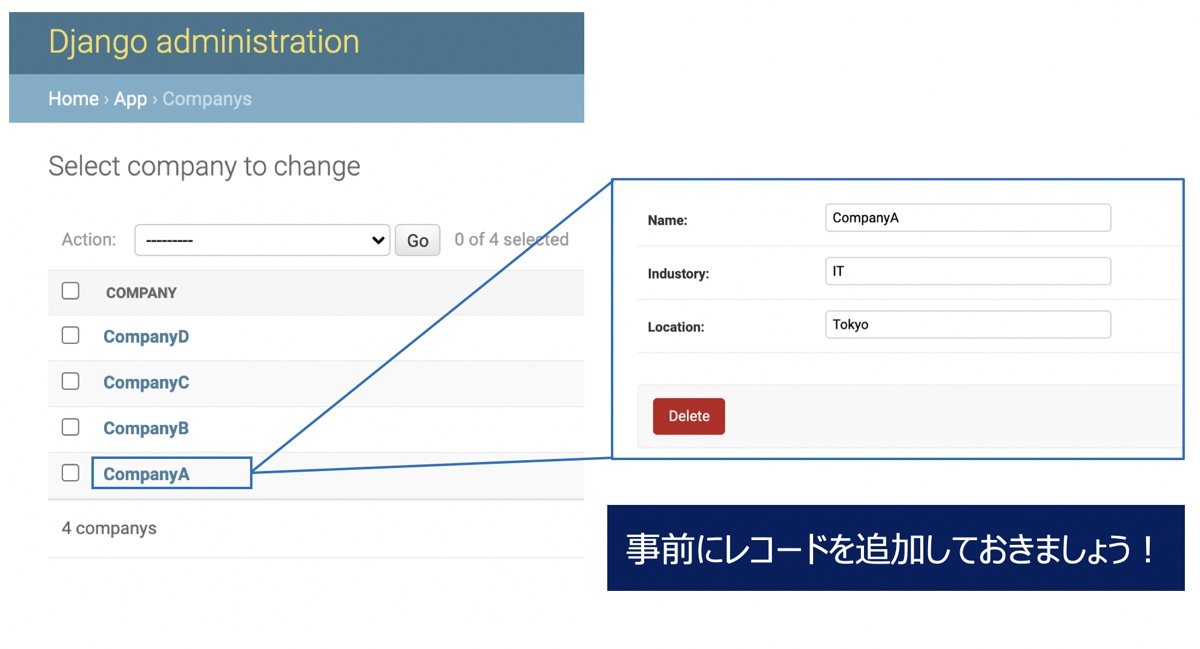This screenshot has width=1200, height=649.
Task: Open the CompanyA change page
Action: click(146, 473)
